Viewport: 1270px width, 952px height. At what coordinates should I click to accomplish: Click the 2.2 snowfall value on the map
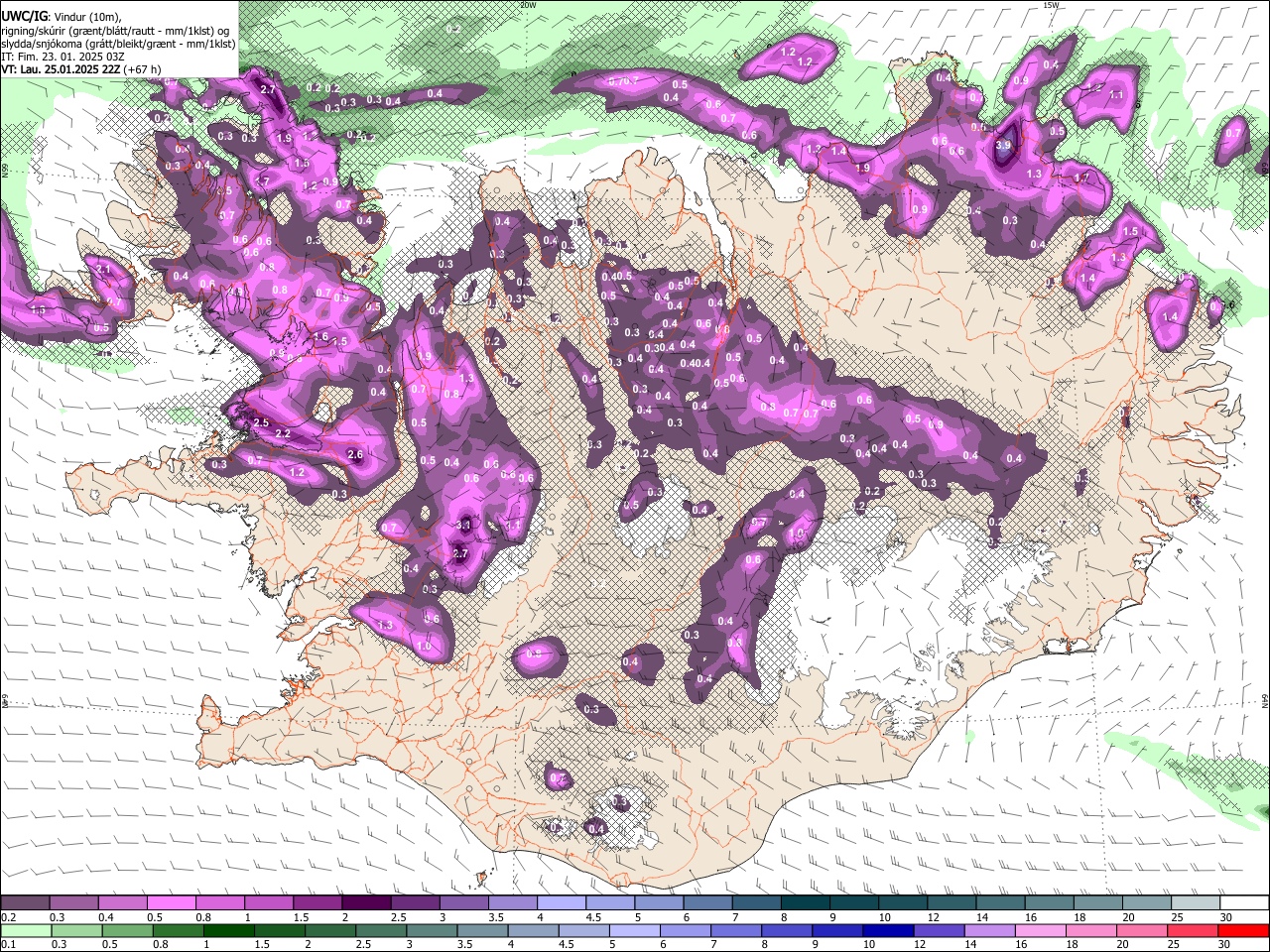click(283, 434)
